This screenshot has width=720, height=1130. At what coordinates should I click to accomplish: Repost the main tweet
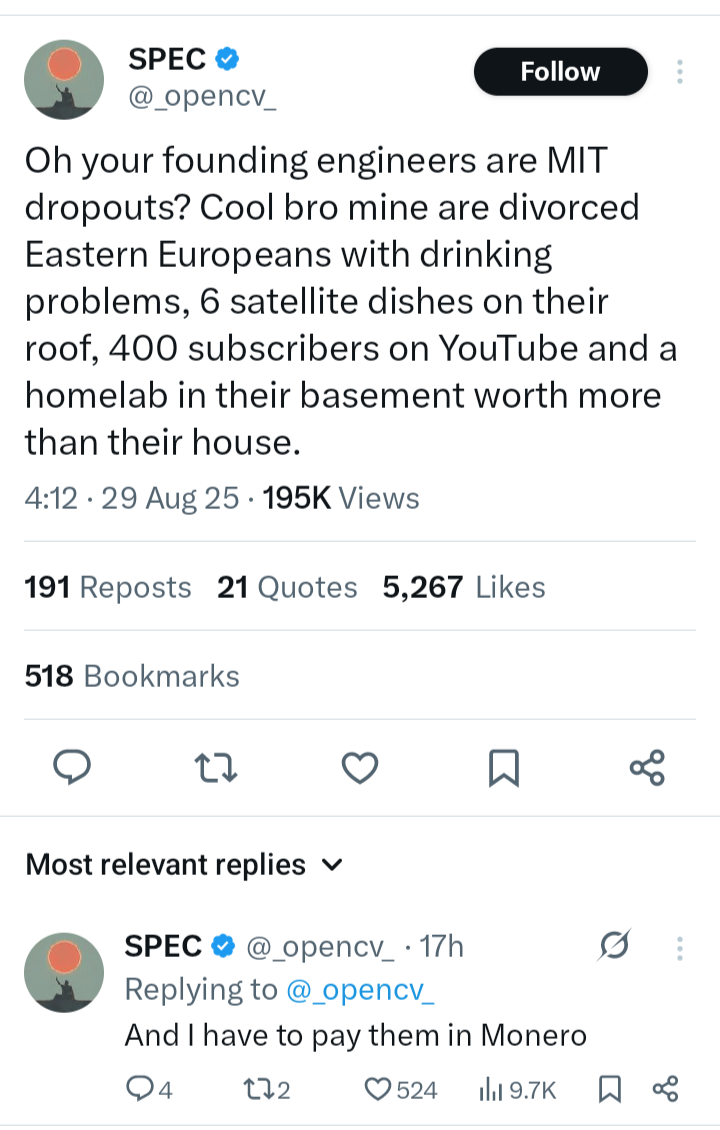[x=216, y=767]
